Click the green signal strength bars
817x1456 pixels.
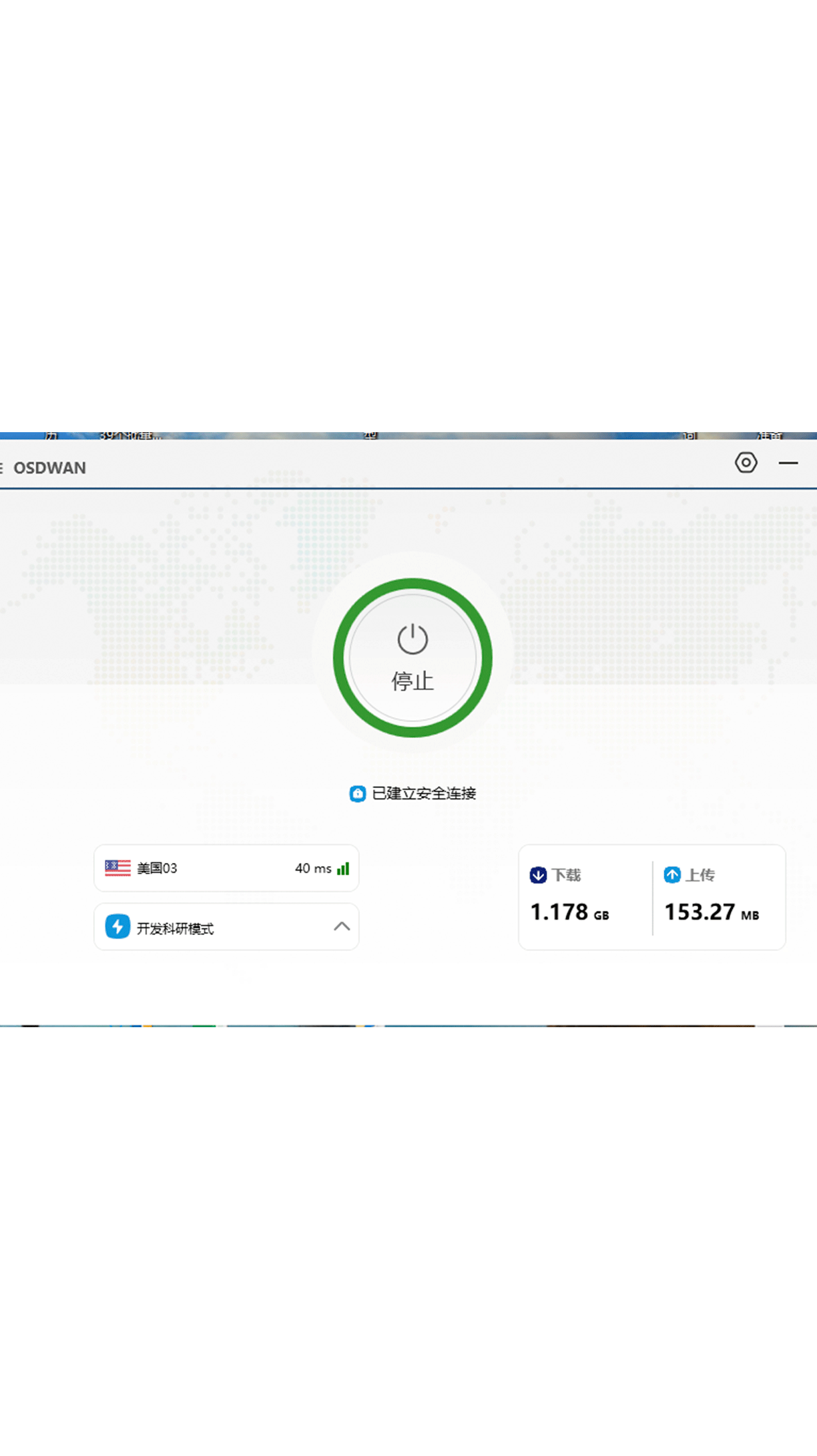[343, 868]
